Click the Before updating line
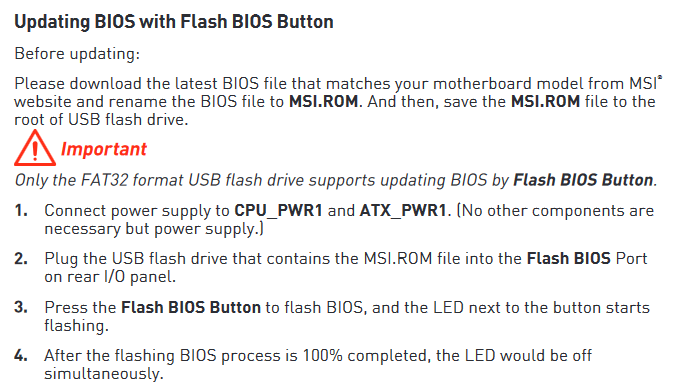 click(x=77, y=54)
